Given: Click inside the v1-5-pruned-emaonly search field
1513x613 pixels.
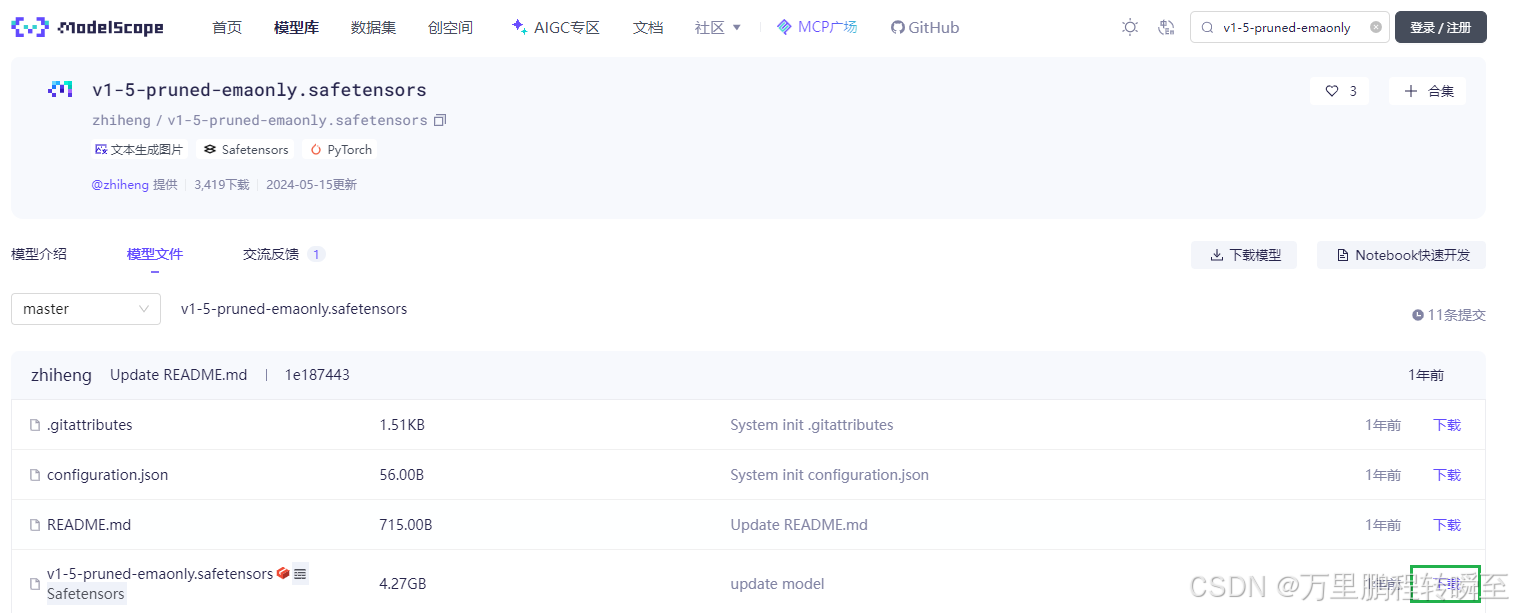Looking at the screenshot, I should 1289,27.
